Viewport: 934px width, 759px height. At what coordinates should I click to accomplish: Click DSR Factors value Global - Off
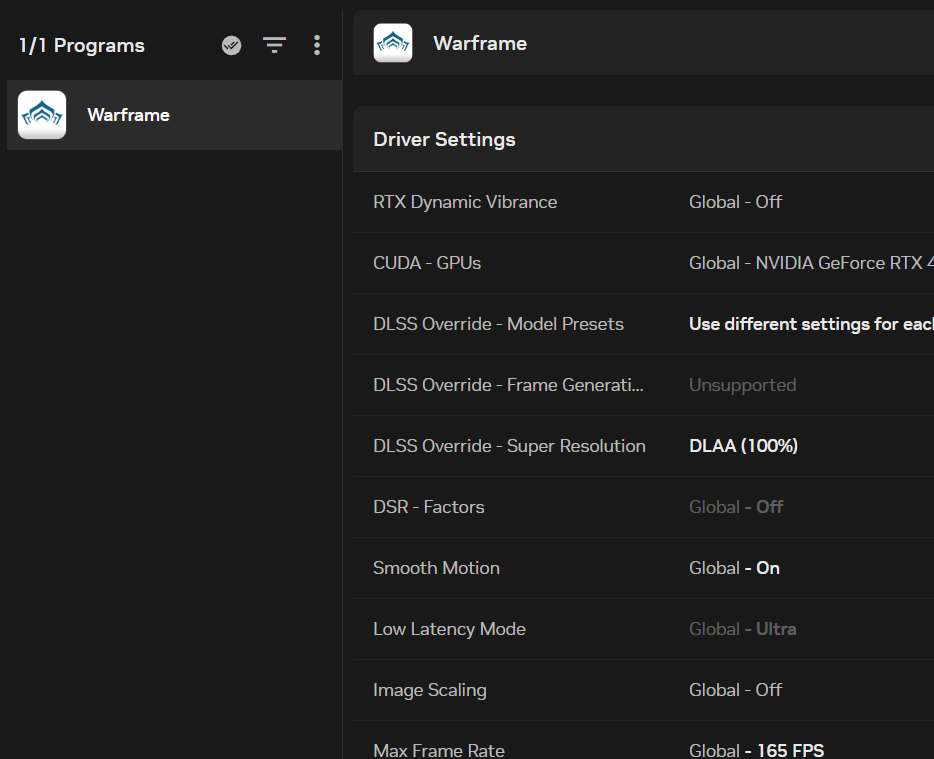point(736,507)
